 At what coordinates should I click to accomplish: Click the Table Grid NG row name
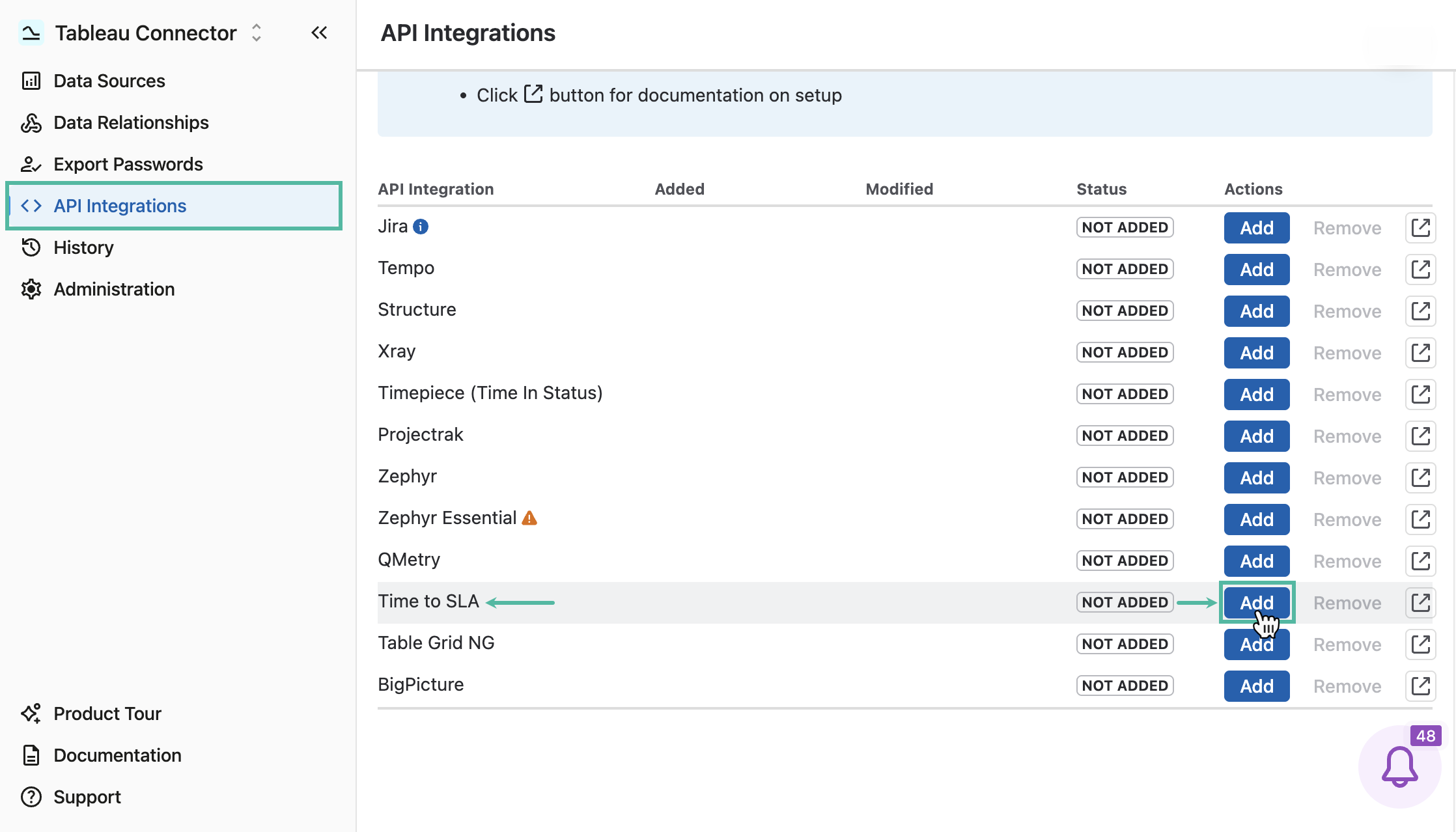436,643
